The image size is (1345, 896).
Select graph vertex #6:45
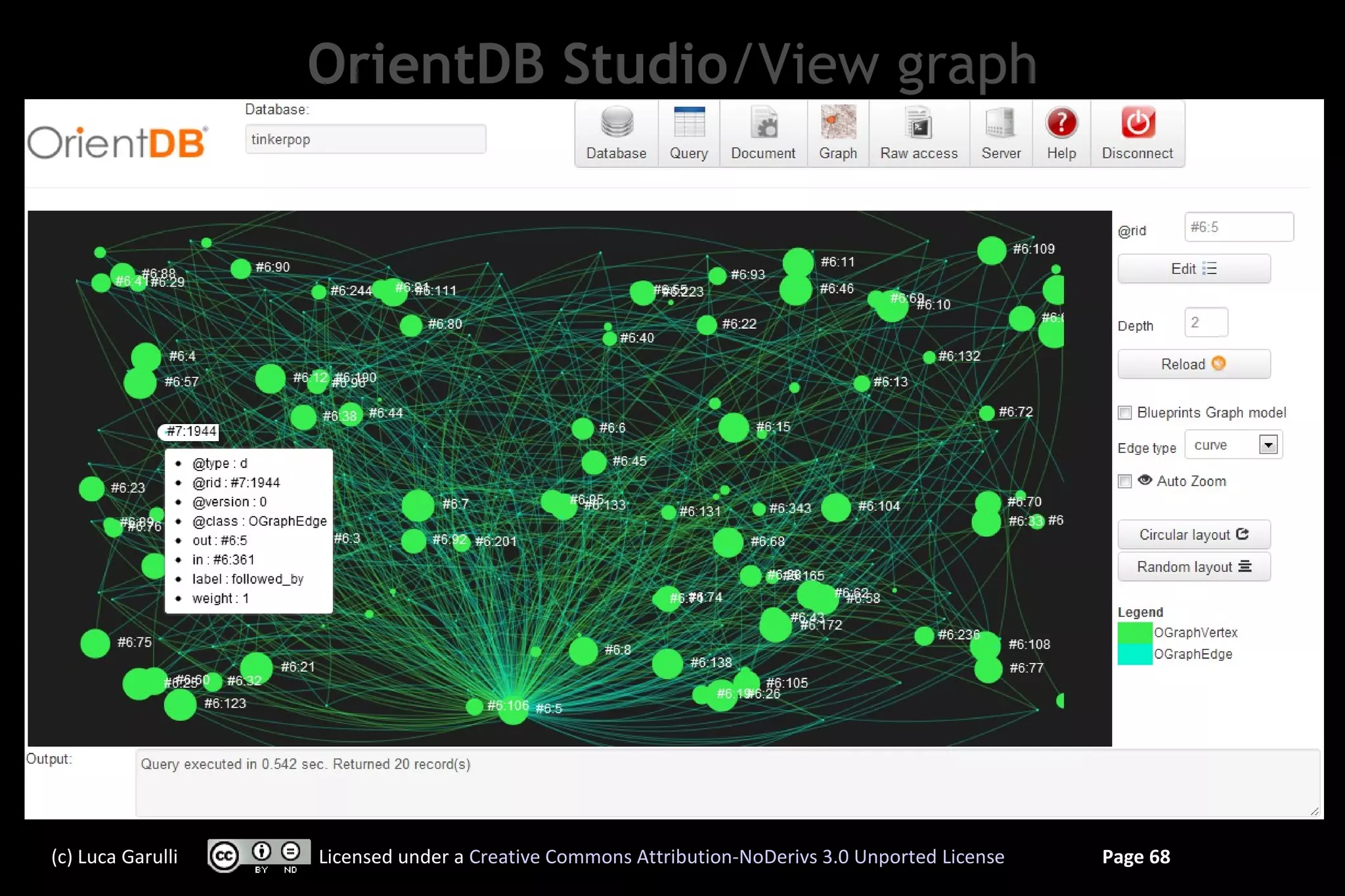tap(594, 462)
